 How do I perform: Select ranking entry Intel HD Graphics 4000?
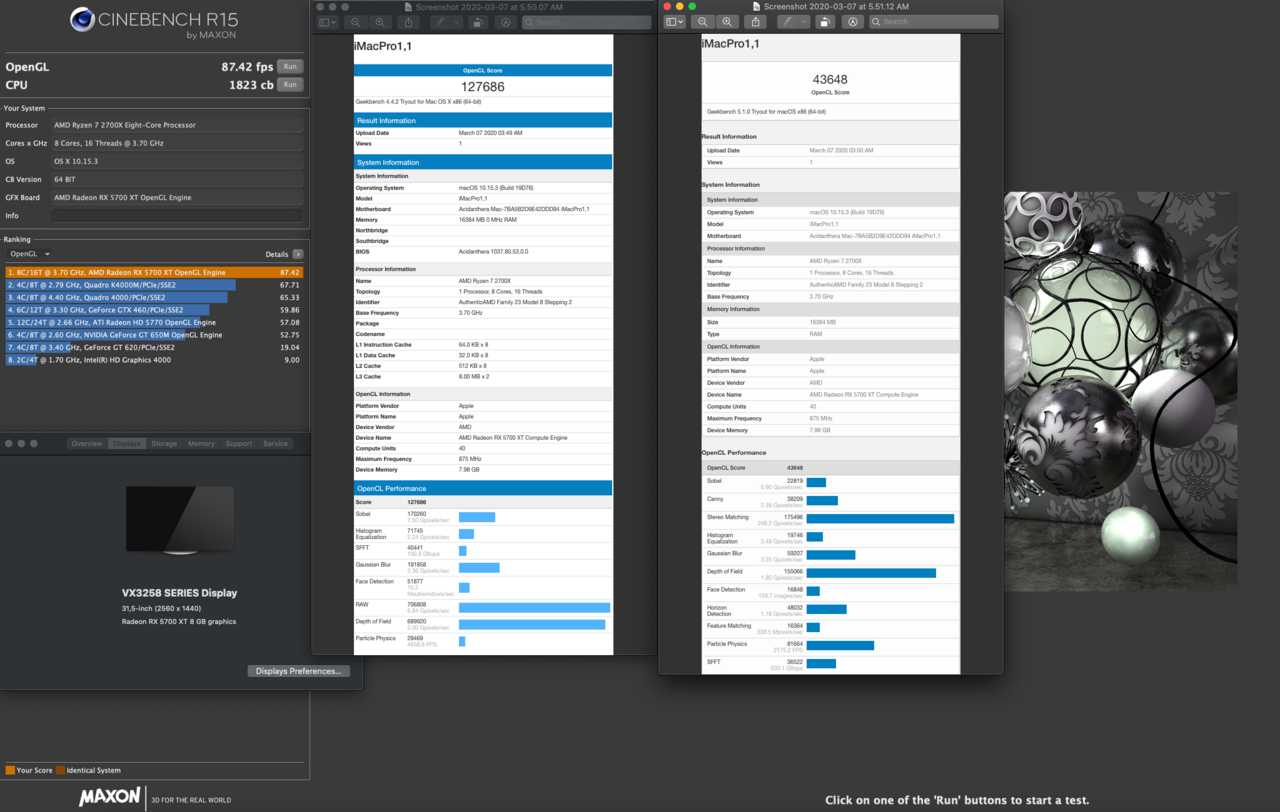[154, 360]
